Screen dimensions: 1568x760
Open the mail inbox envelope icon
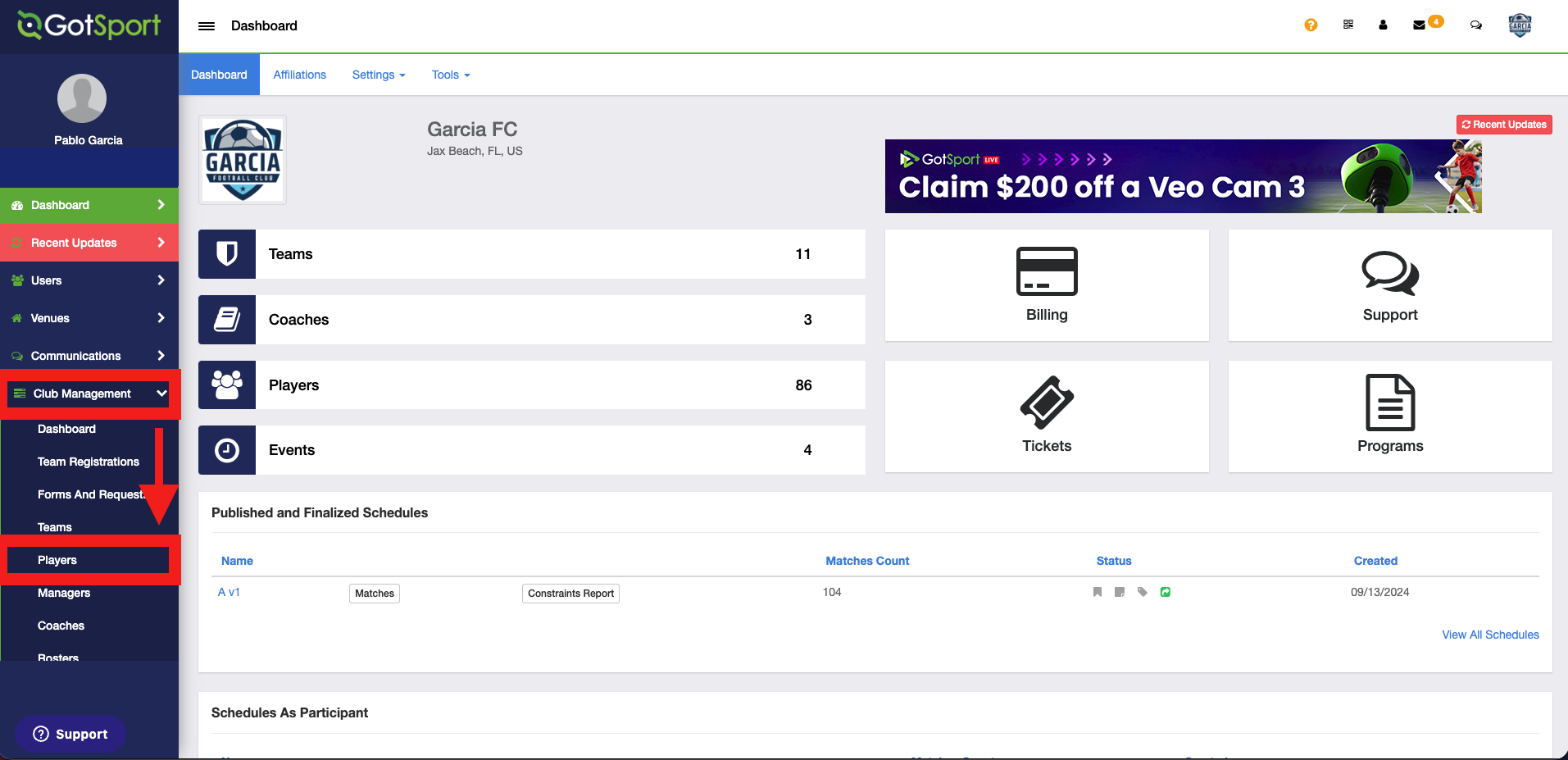coord(1419,25)
